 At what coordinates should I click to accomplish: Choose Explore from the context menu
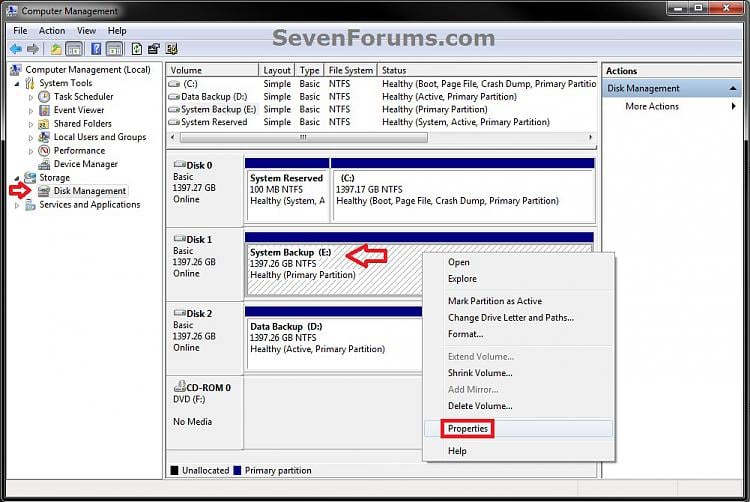[x=518, y=279]
